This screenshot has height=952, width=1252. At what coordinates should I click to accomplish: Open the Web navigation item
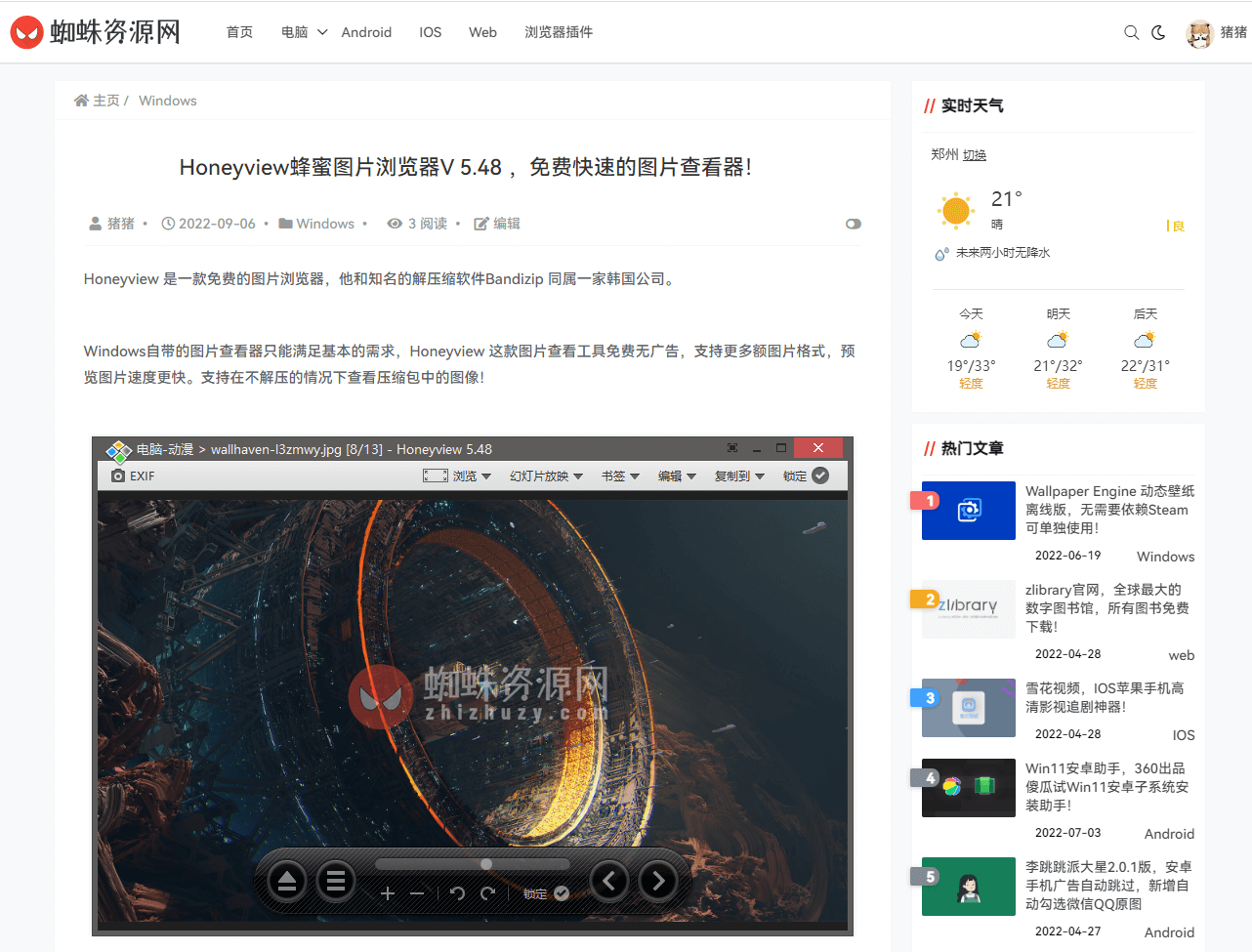pos(482,32)
